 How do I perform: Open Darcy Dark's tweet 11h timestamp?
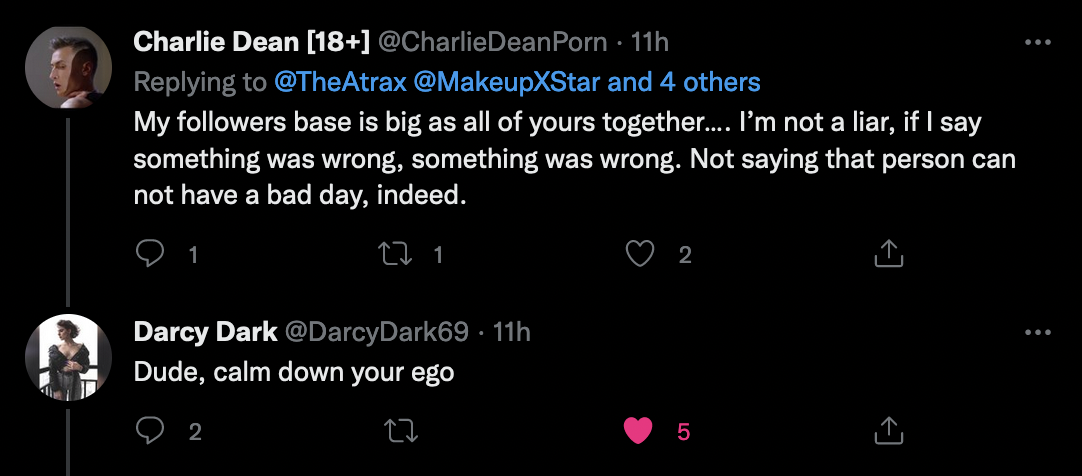coord(512,333)
